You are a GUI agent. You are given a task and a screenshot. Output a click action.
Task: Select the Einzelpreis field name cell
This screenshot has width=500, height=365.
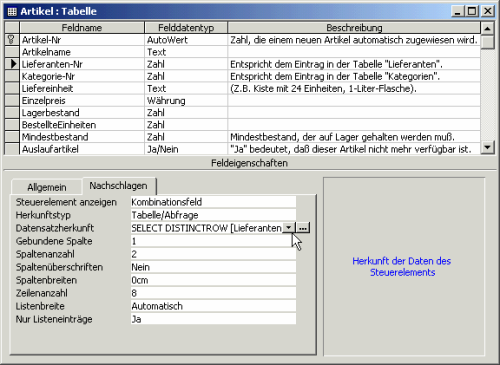point(82,101)
